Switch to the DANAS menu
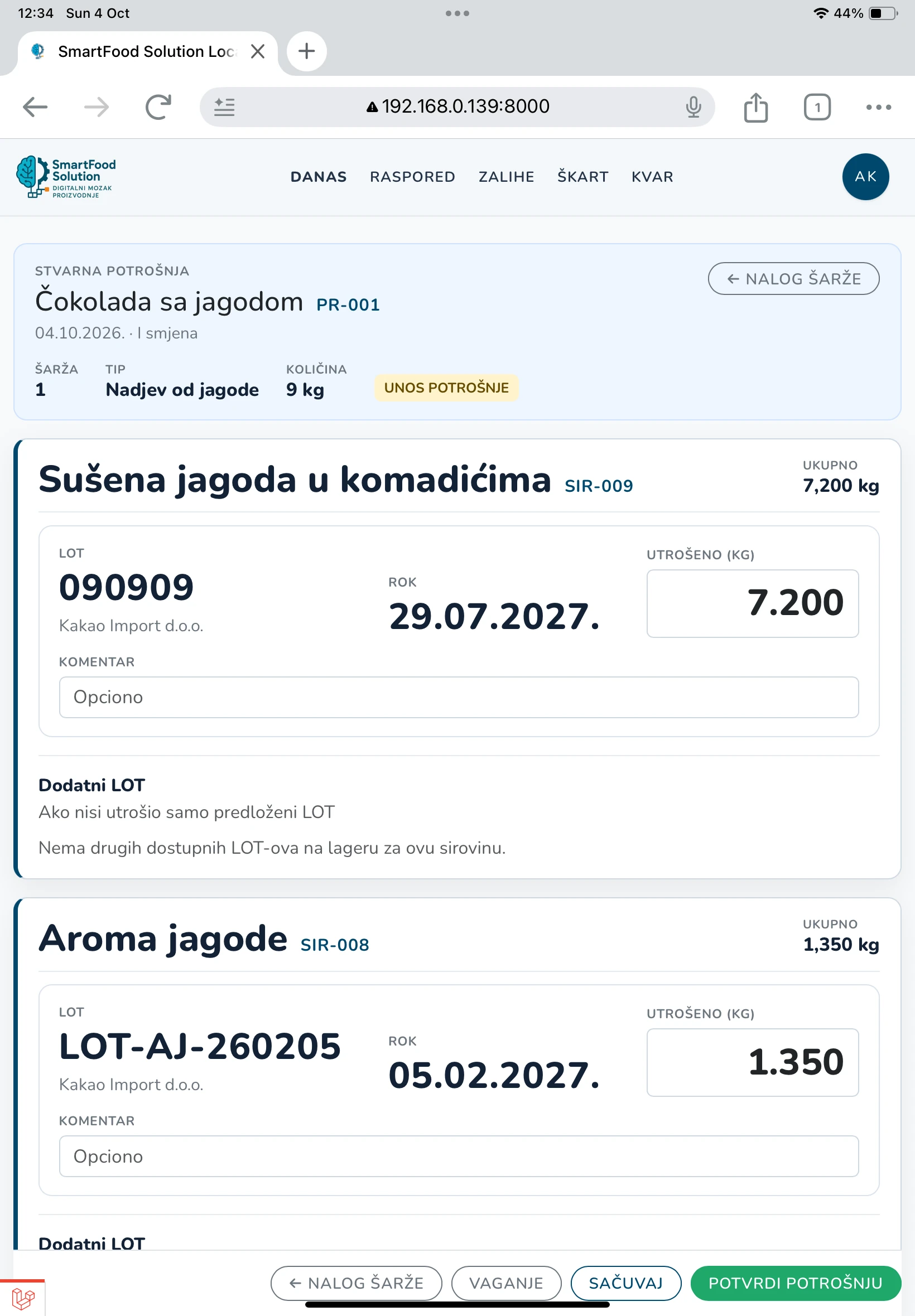 click(319, 177)
